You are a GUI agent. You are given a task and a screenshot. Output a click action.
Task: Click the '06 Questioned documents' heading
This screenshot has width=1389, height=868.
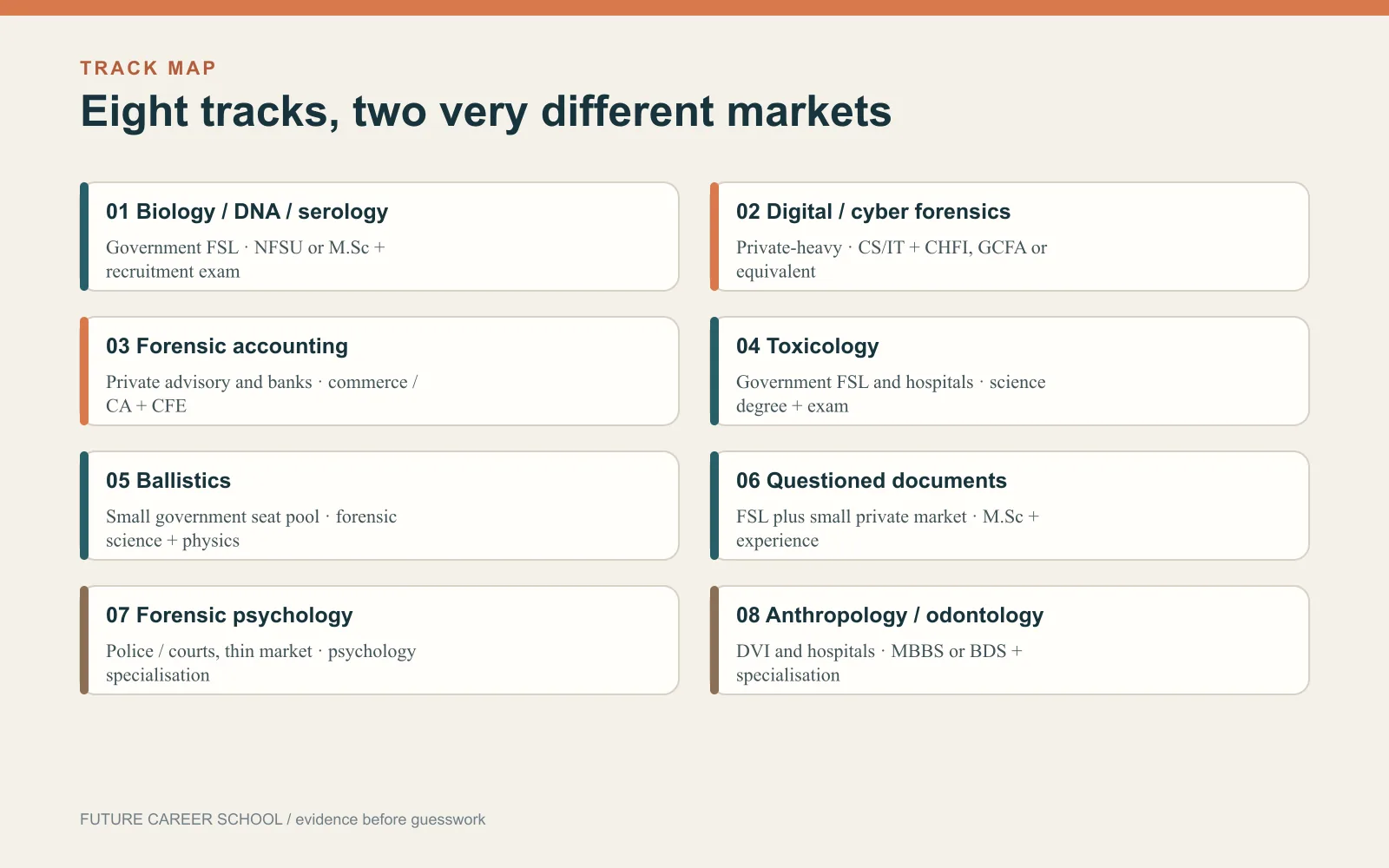point(872,481)
